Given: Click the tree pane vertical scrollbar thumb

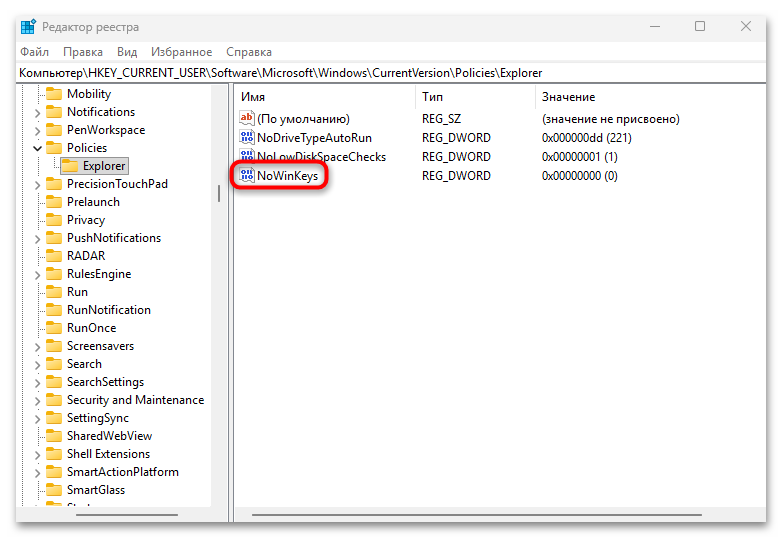Looking at the screenshot, I should pos(219,193).
